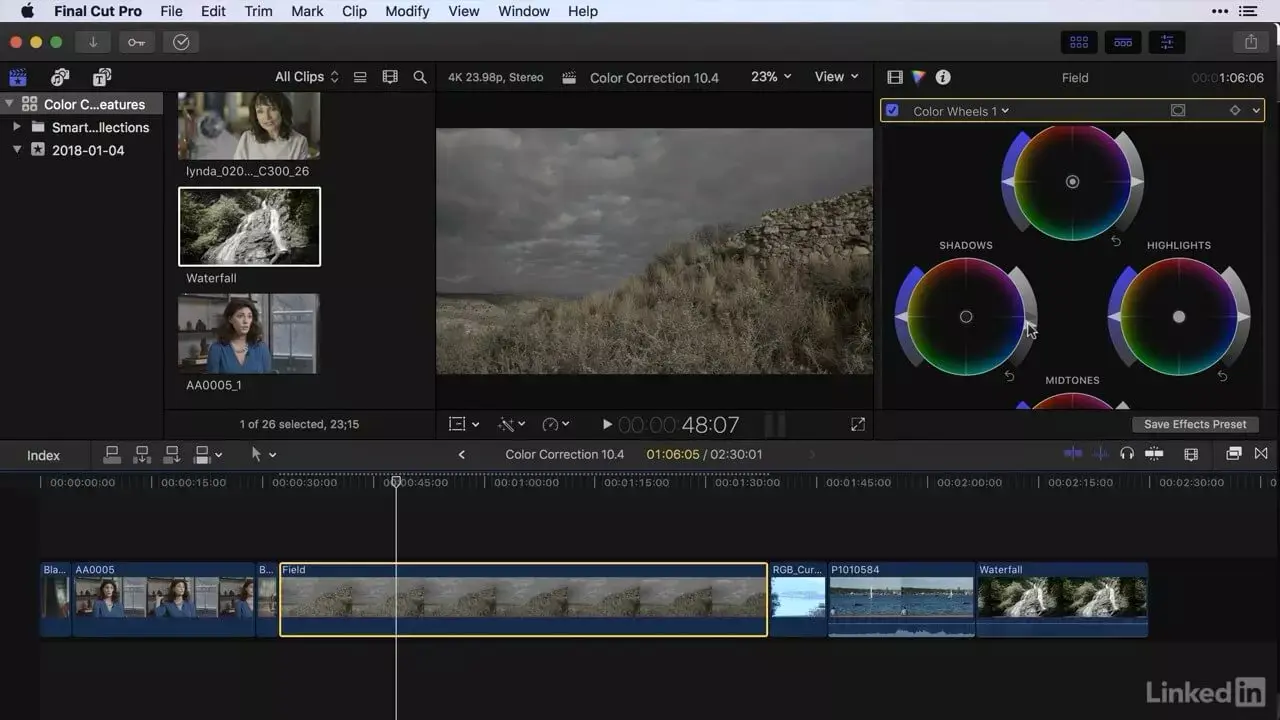The width and height of the screenshot is (1280, 720).
Task: Open the Video inspector filmstrip icon
Action: click(x=895, y=77)
